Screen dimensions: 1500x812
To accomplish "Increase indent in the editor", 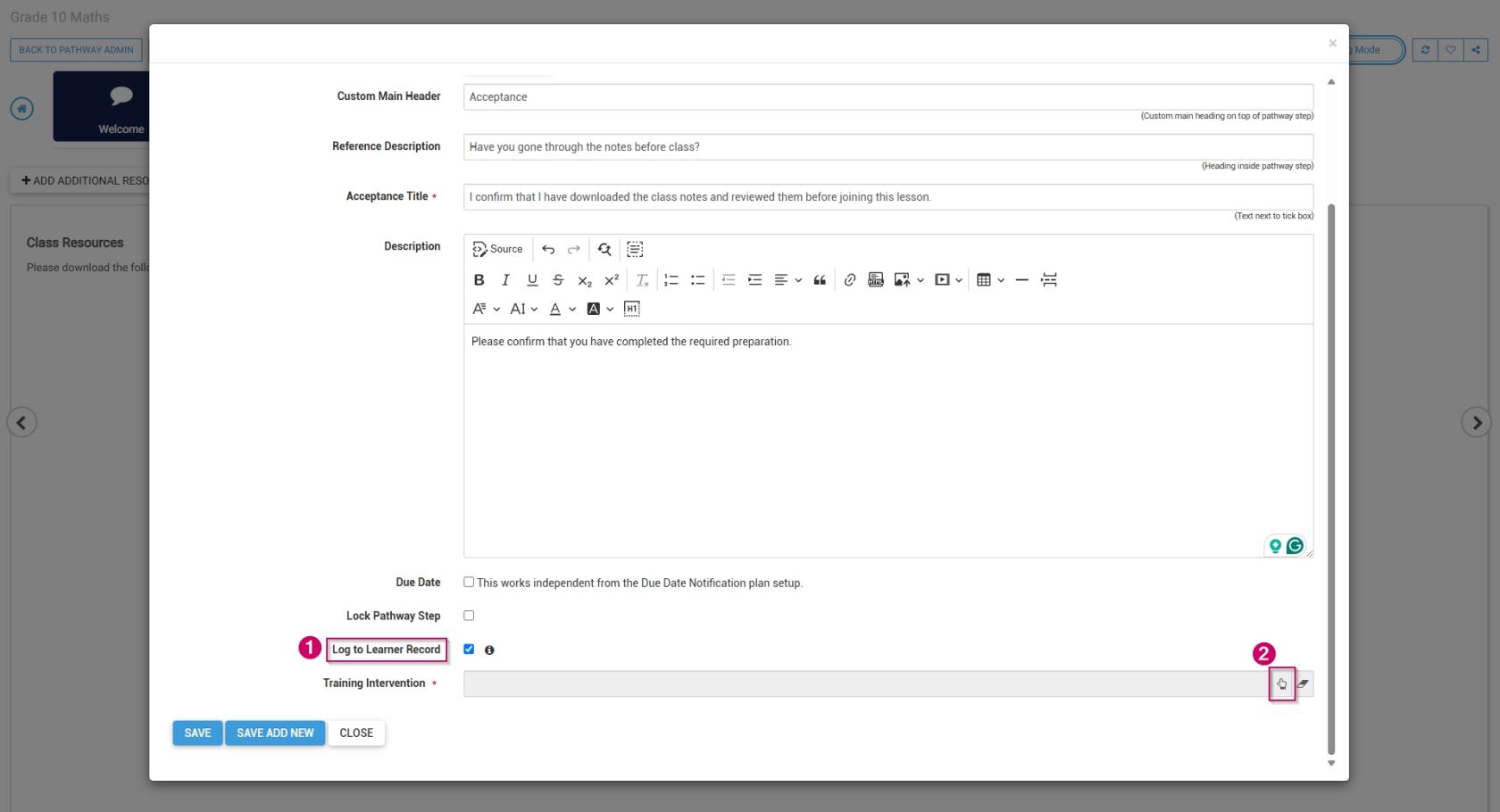I will tap(755, 280).
